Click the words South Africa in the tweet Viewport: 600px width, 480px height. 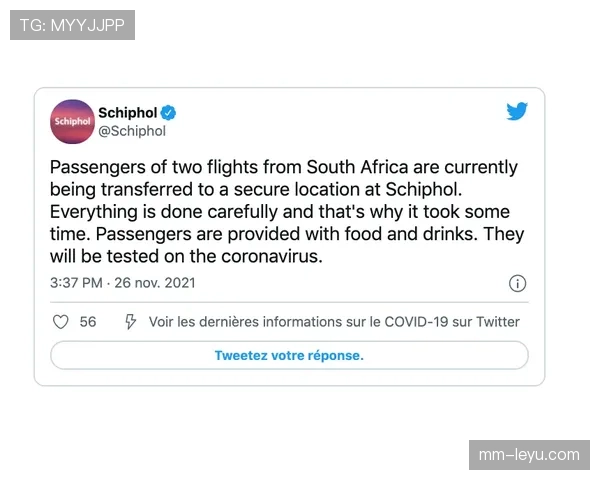point(357,167)
